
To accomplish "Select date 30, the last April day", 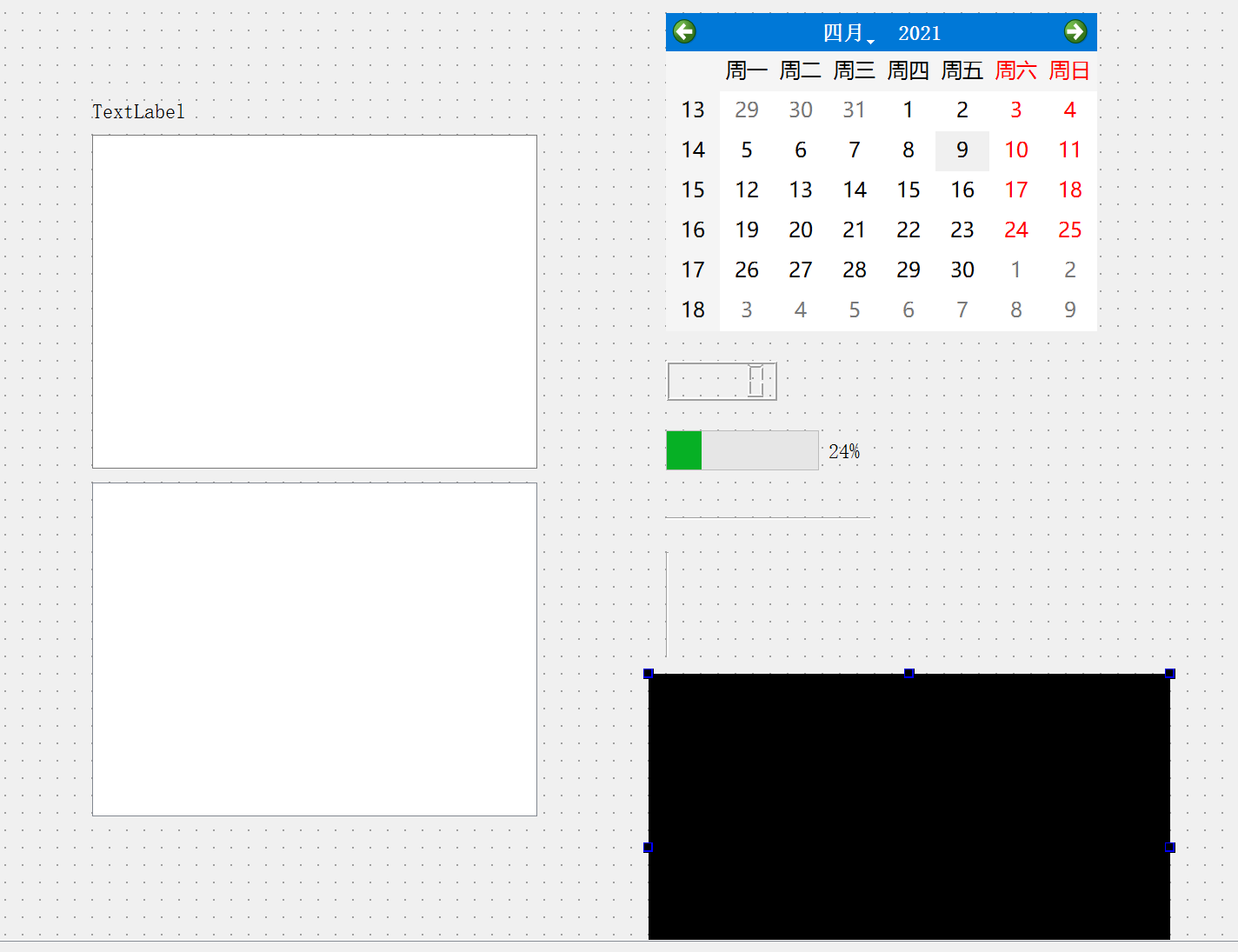I will (962, 270).
